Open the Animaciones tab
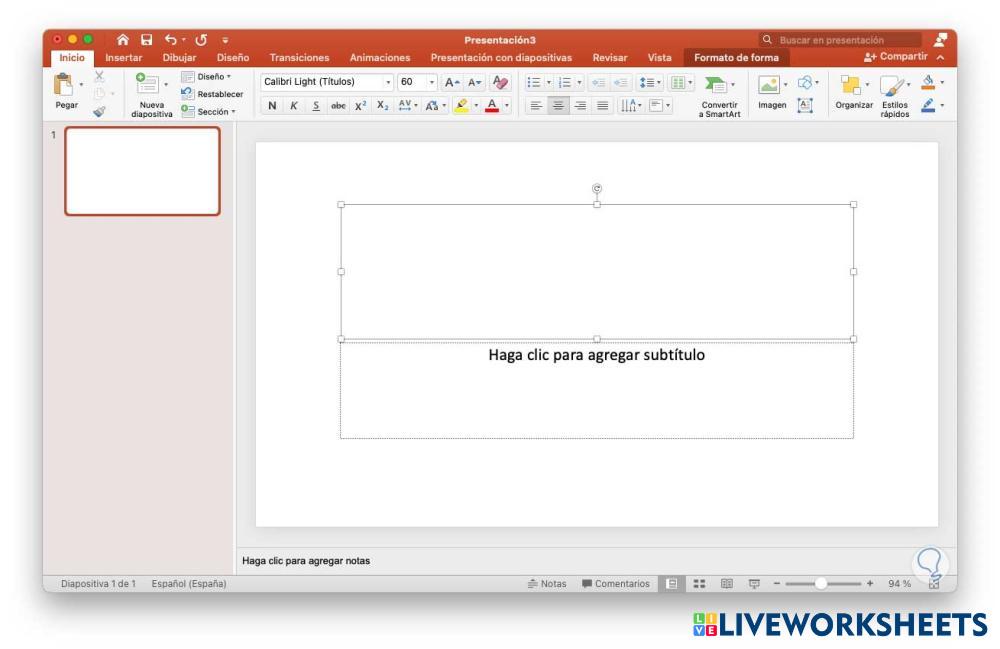Image resolution: width=1000 pixels, height=649 pixels. [380, 57]
